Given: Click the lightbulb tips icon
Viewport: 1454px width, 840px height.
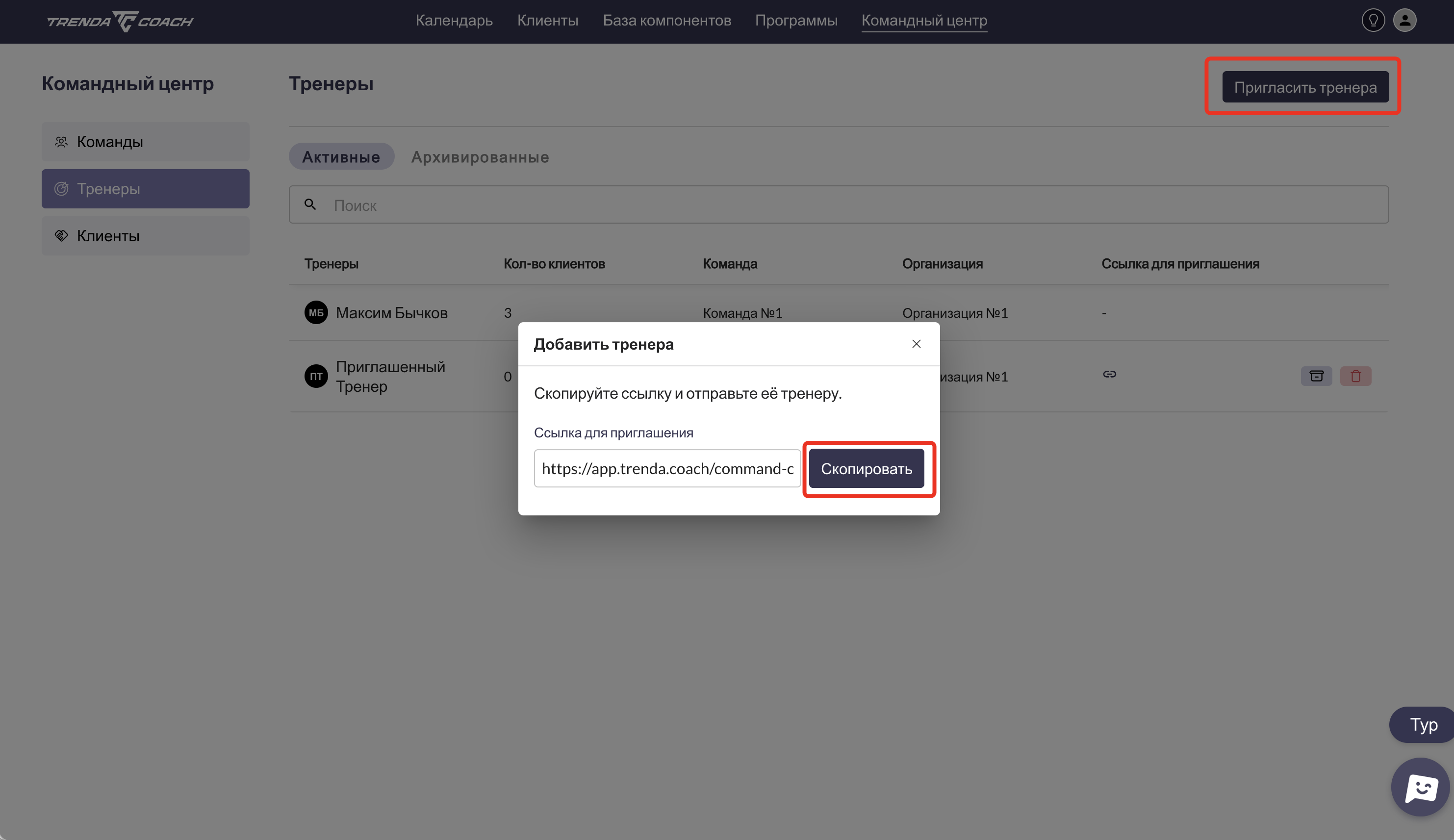Looking at the screenshot, I should coord(1373,21).
